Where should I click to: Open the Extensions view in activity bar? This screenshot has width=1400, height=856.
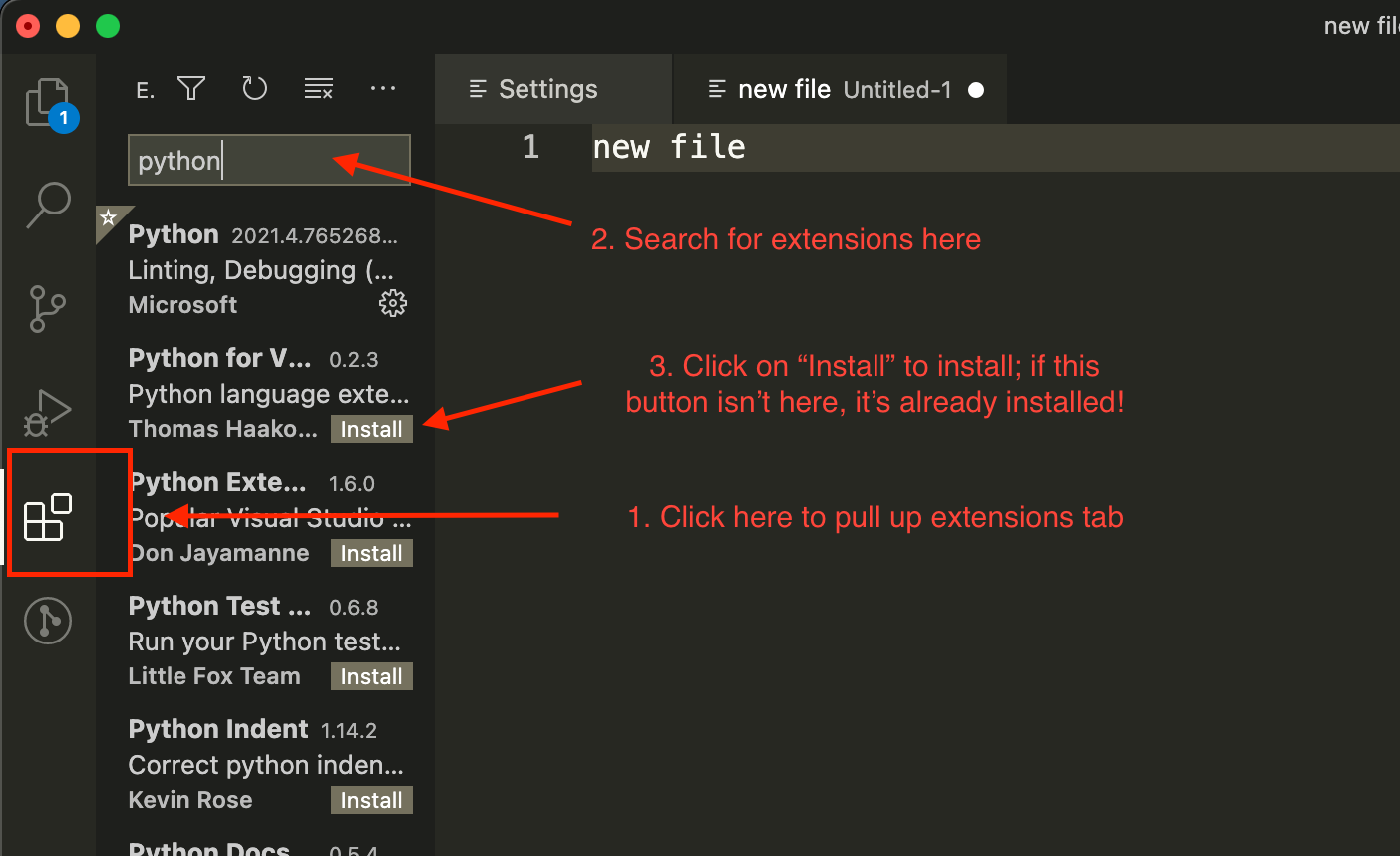tap(48, 517)
